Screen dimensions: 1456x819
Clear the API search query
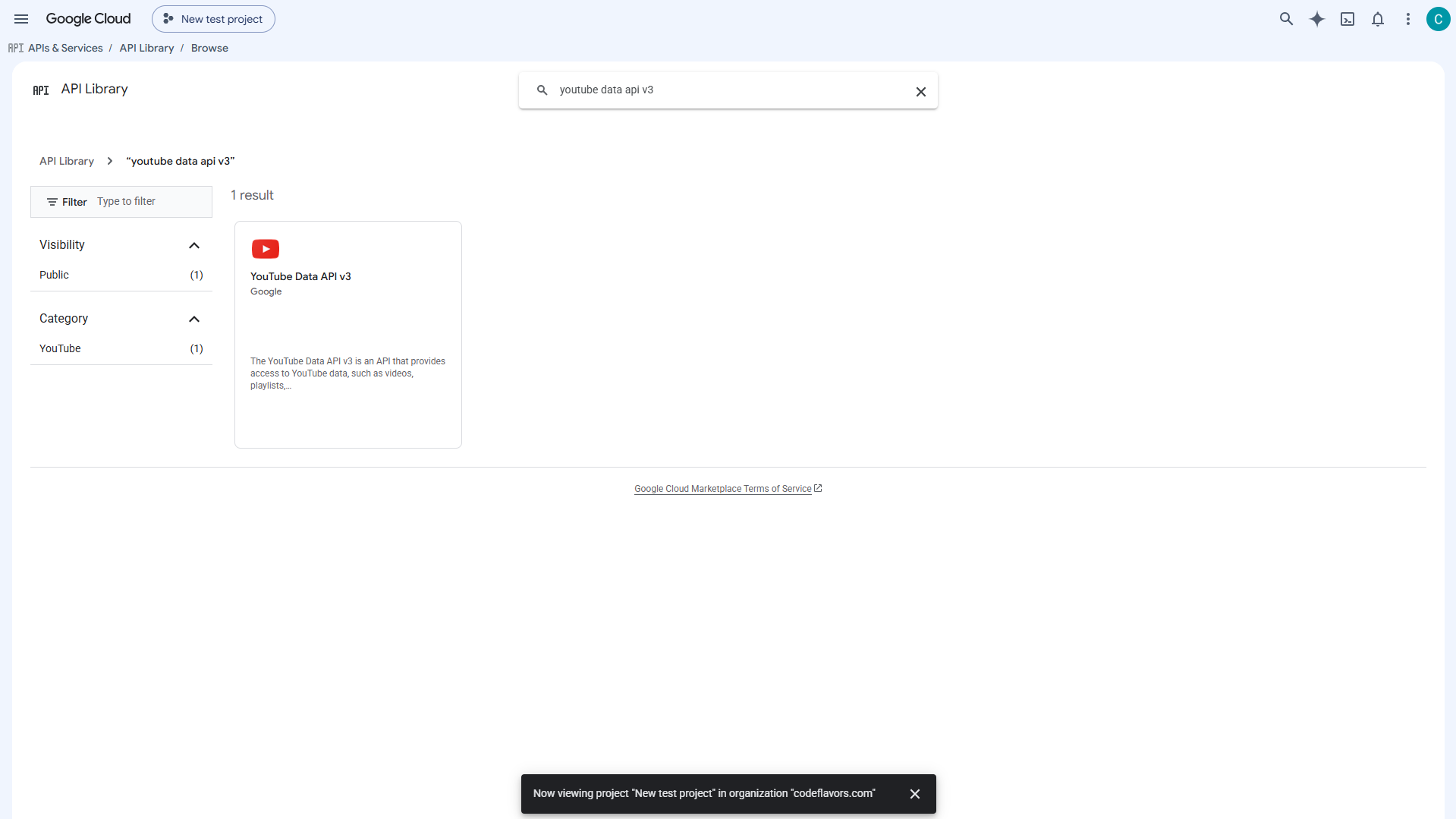(x=920, y=92)
